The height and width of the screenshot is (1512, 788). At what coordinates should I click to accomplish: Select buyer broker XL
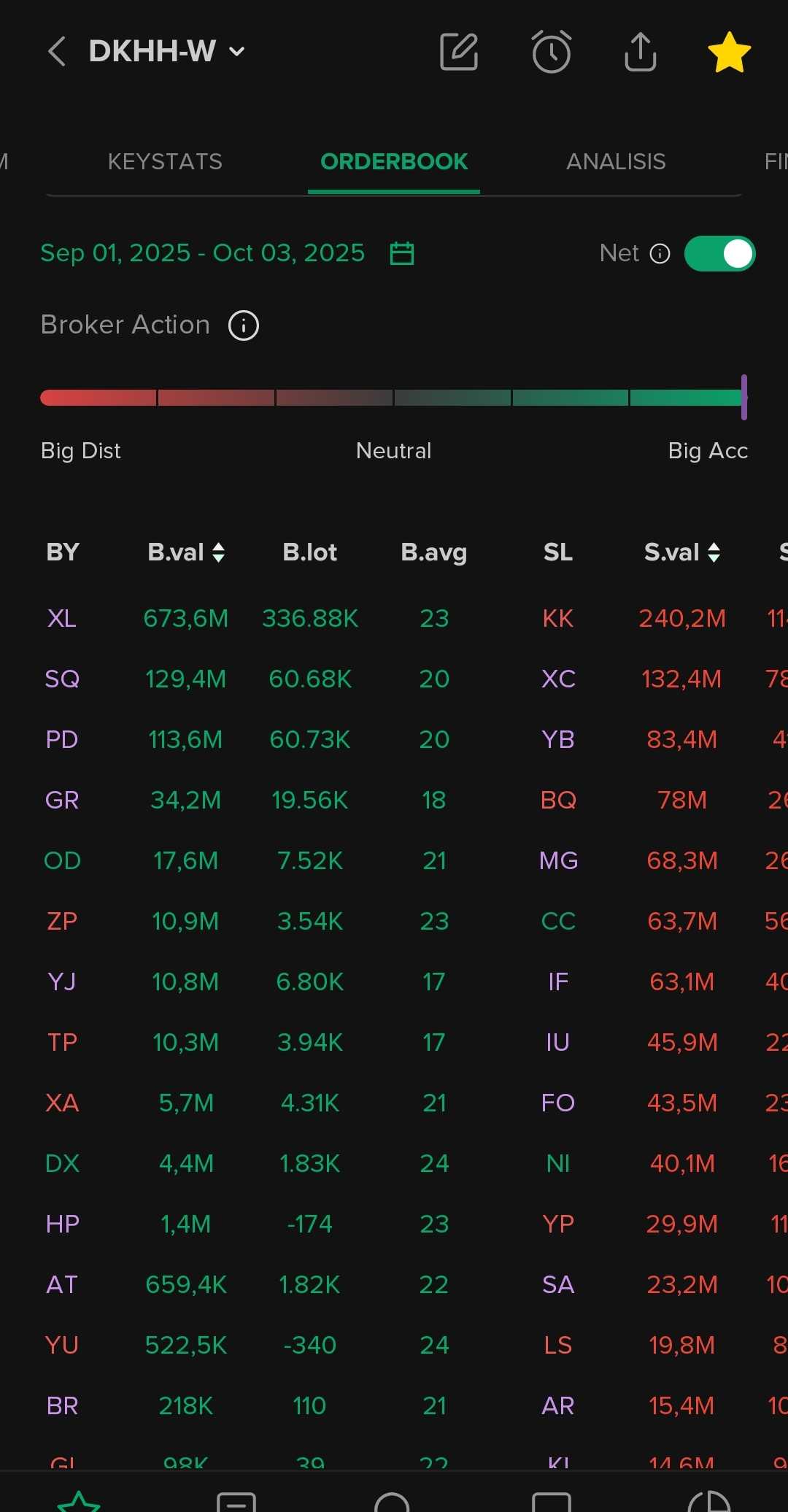pyautogui.click(x=62, y=619)
